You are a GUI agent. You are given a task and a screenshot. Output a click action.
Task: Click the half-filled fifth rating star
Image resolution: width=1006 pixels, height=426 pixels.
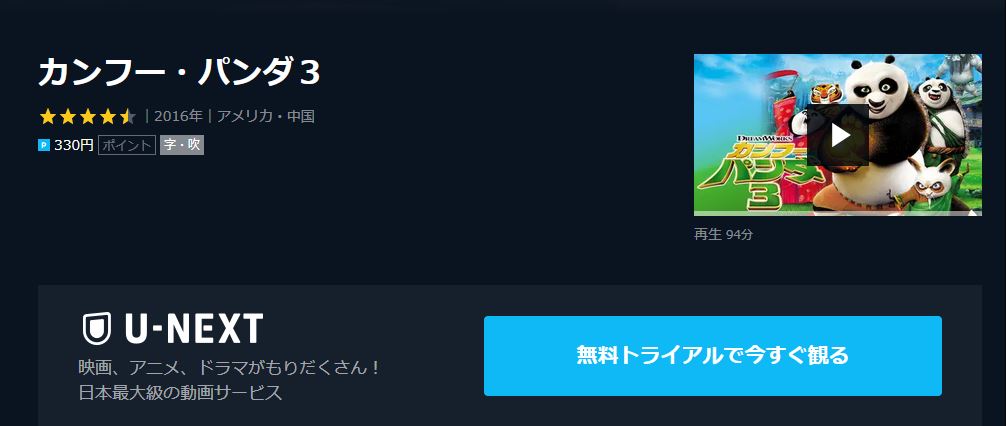pyautogui.click(x=128, y=117)
